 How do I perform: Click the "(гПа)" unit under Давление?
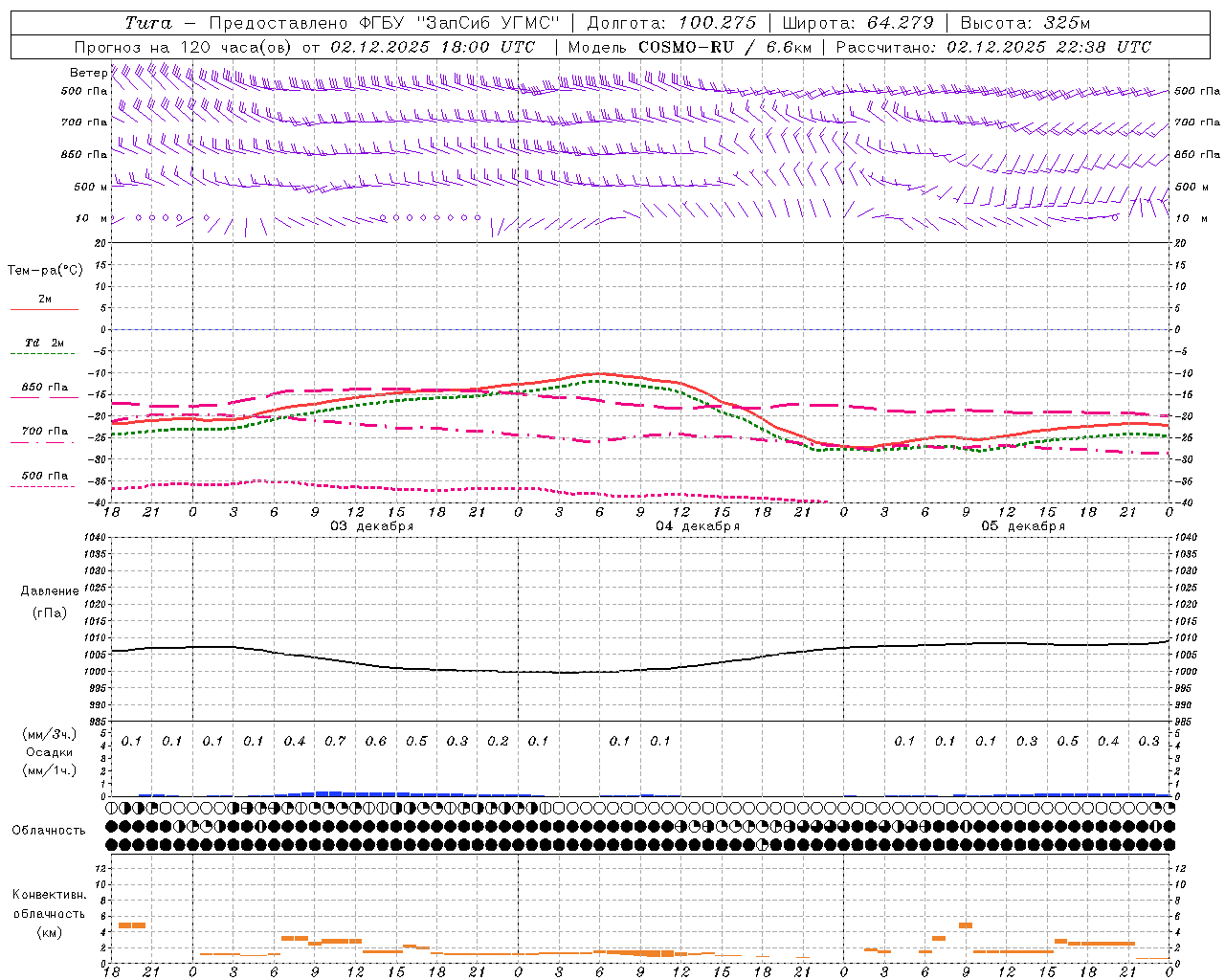pyautogui.click(x=50, y=612)
